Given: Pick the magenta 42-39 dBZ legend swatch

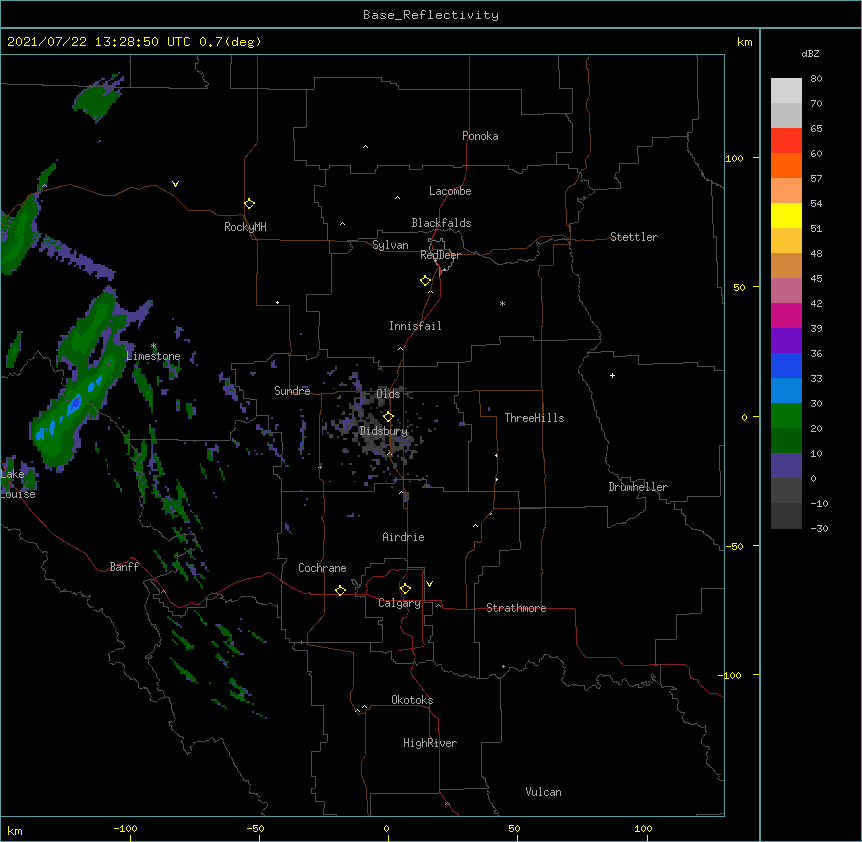Looking at the screenshot, I should pos(786,315).
